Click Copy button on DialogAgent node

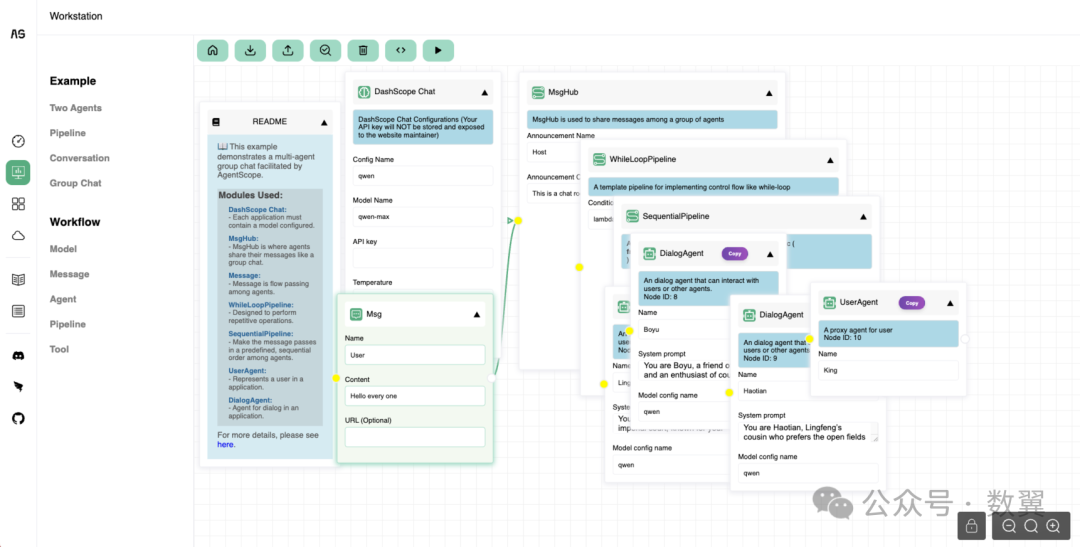click(x=735, y=254)
